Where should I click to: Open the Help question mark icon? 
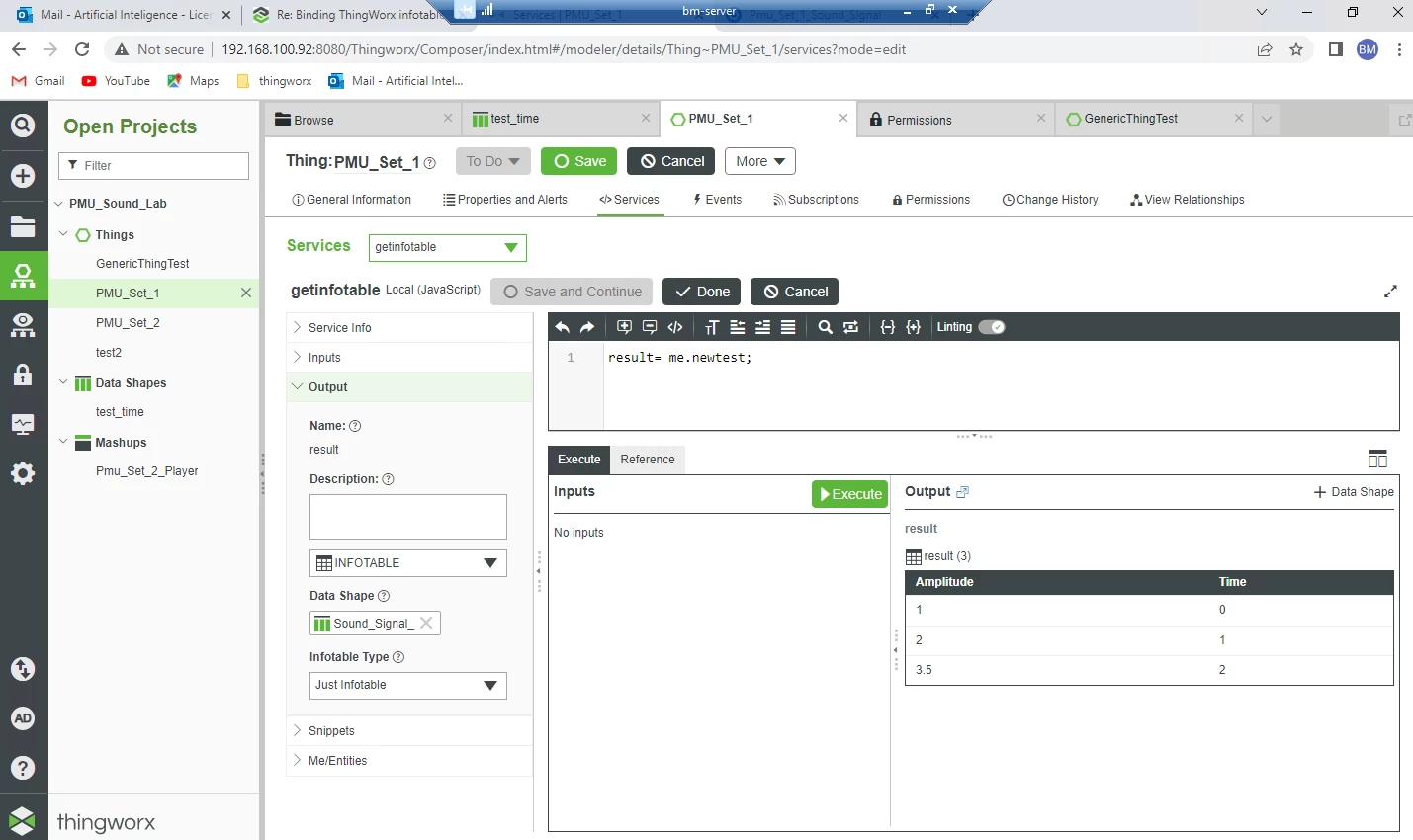(23, 768)
